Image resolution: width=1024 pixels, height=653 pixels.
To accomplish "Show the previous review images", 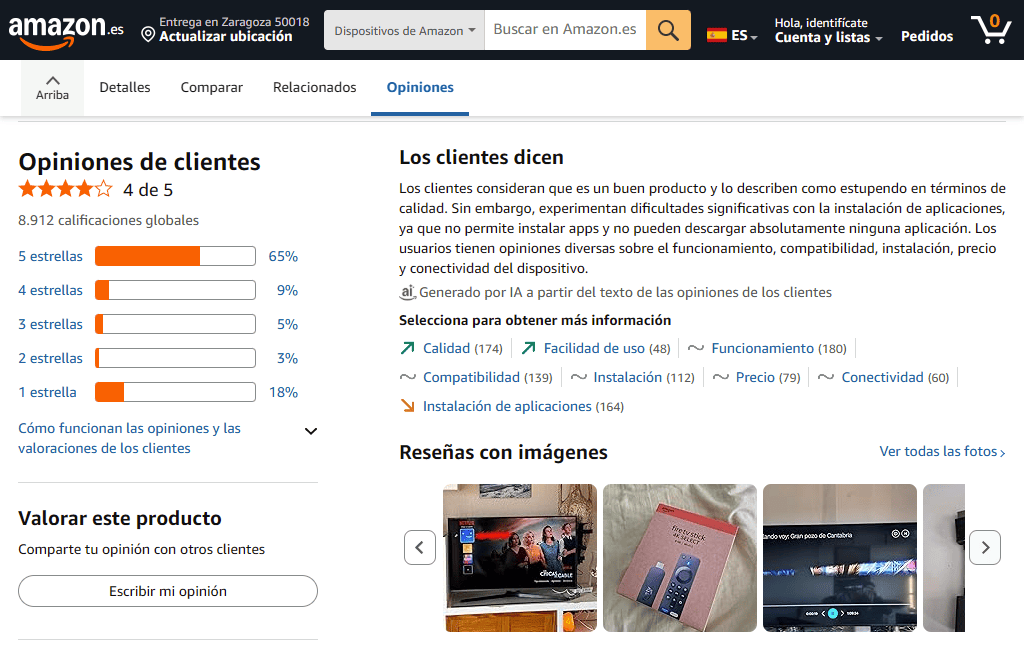I will [420, 547].
